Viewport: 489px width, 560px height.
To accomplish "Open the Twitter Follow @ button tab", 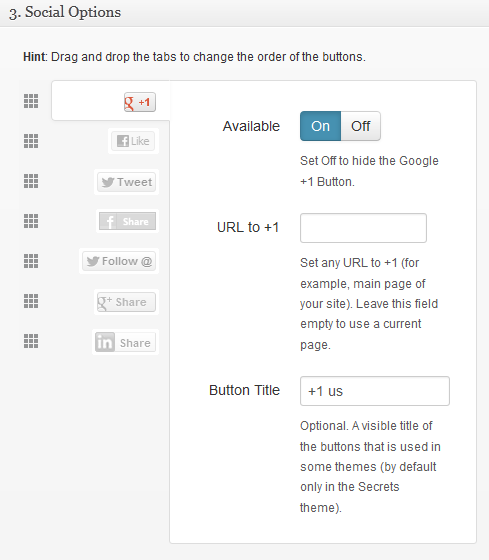I will pyautogui.click(x=119, y=261).
